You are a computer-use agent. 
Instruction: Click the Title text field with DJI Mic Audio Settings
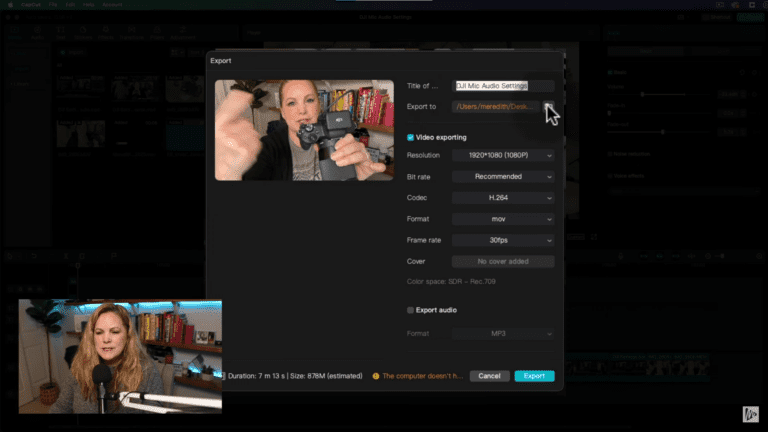point(503,86)
